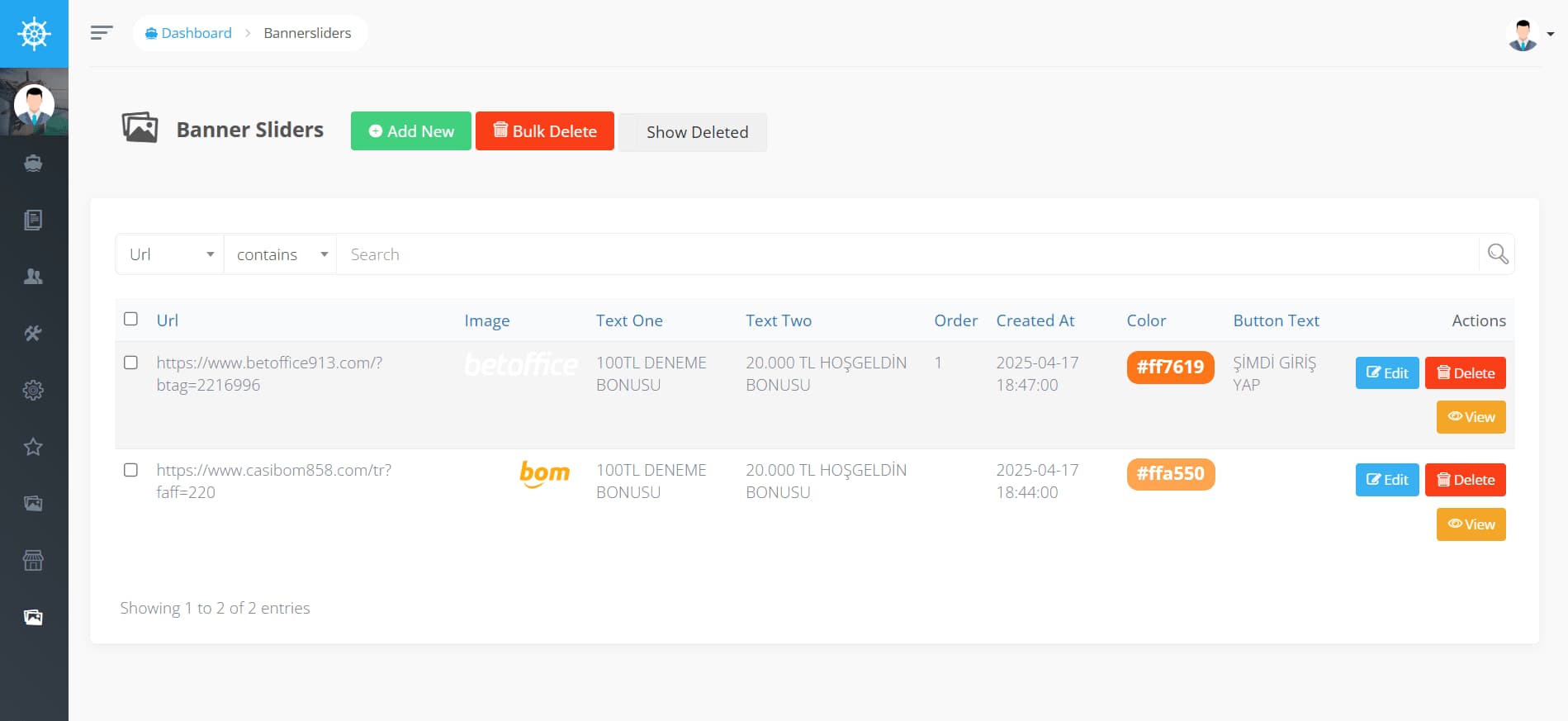Image resolution: width=1568 pixels, height=721 pixels.
Task: Open the media images sidebar icon
Action: point(33,504)
